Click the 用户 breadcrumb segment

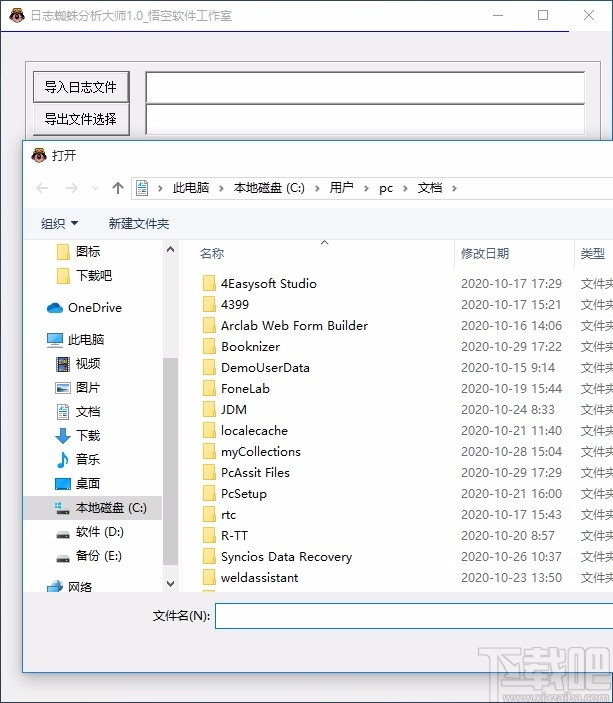[x=341, y=188]
